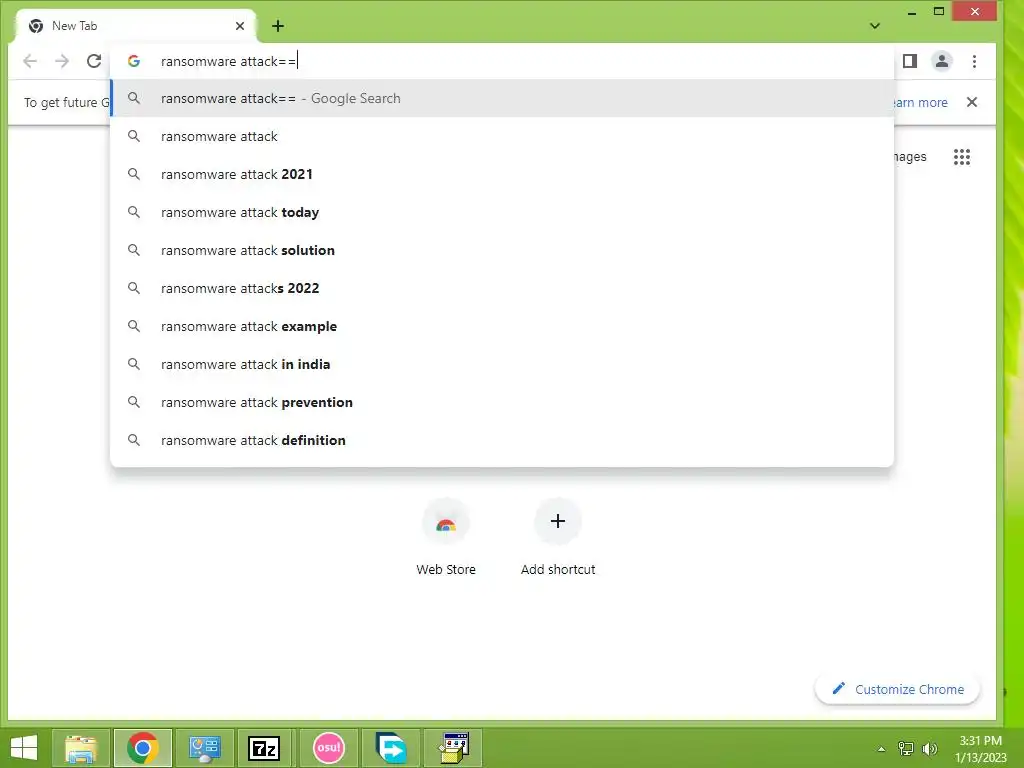
Task: Open the blue arrow app in taskbar
Action: coord(391,748)
